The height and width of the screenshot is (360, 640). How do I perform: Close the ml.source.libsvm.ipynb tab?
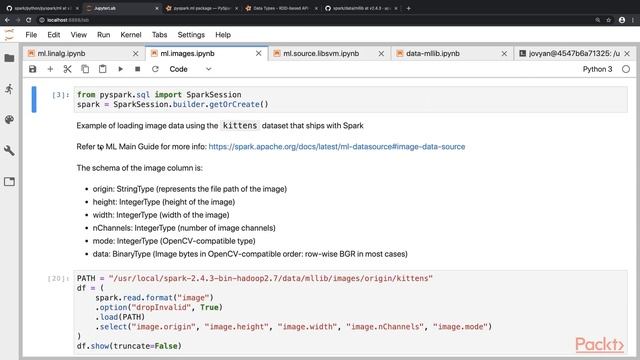tap(381, 53)
